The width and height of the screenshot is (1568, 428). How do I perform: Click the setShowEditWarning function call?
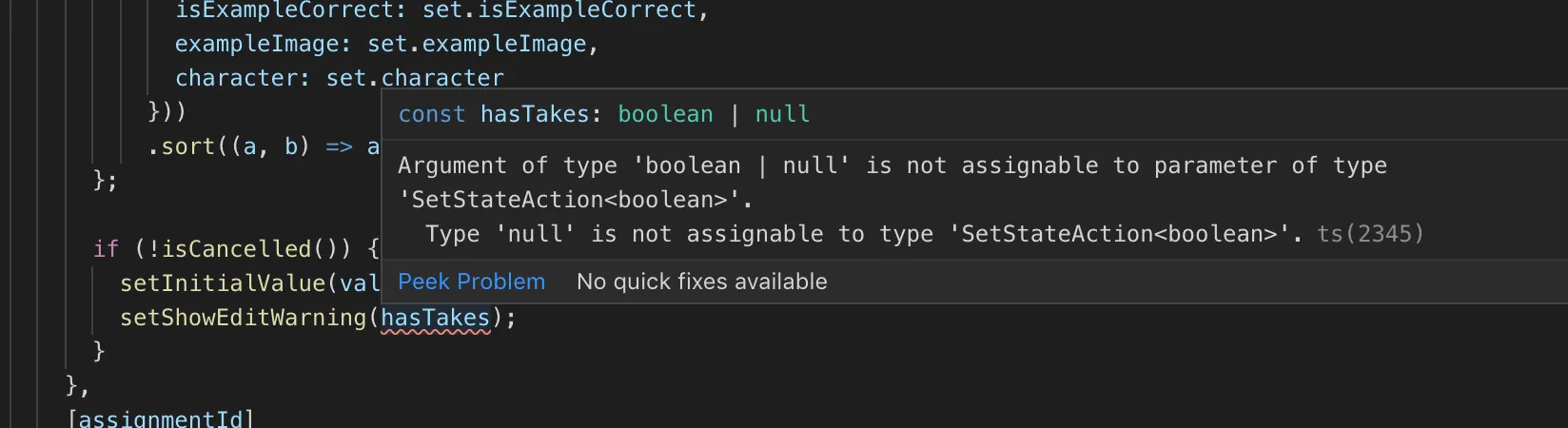click(243, 318)
